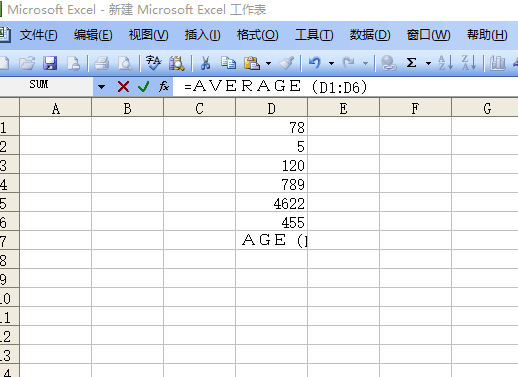Click the Insert Hyperlink icon

(389, 63)
